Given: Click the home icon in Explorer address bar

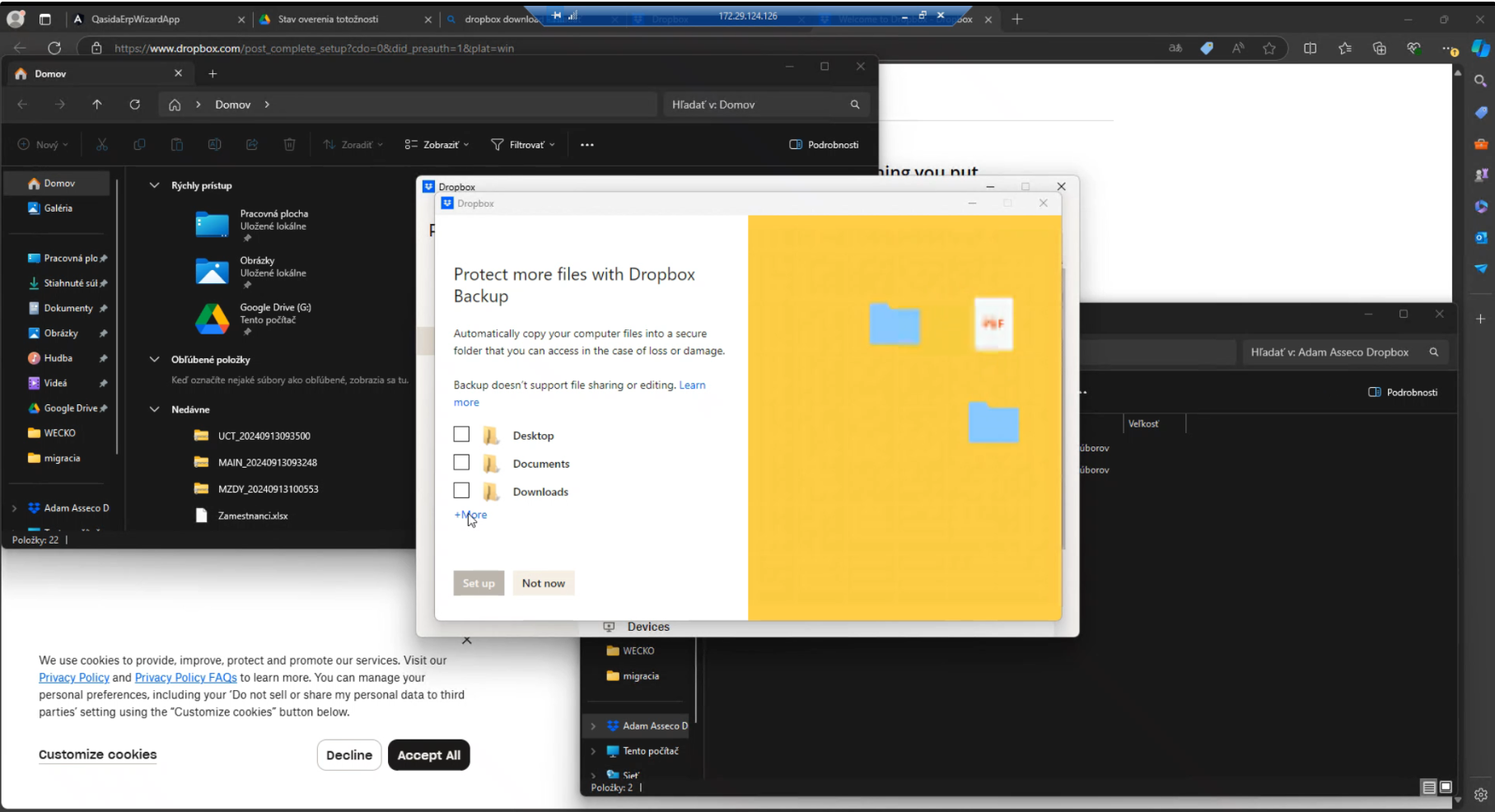Looking at the screenshot, I should pyautogui.click(x=175, y=105).
